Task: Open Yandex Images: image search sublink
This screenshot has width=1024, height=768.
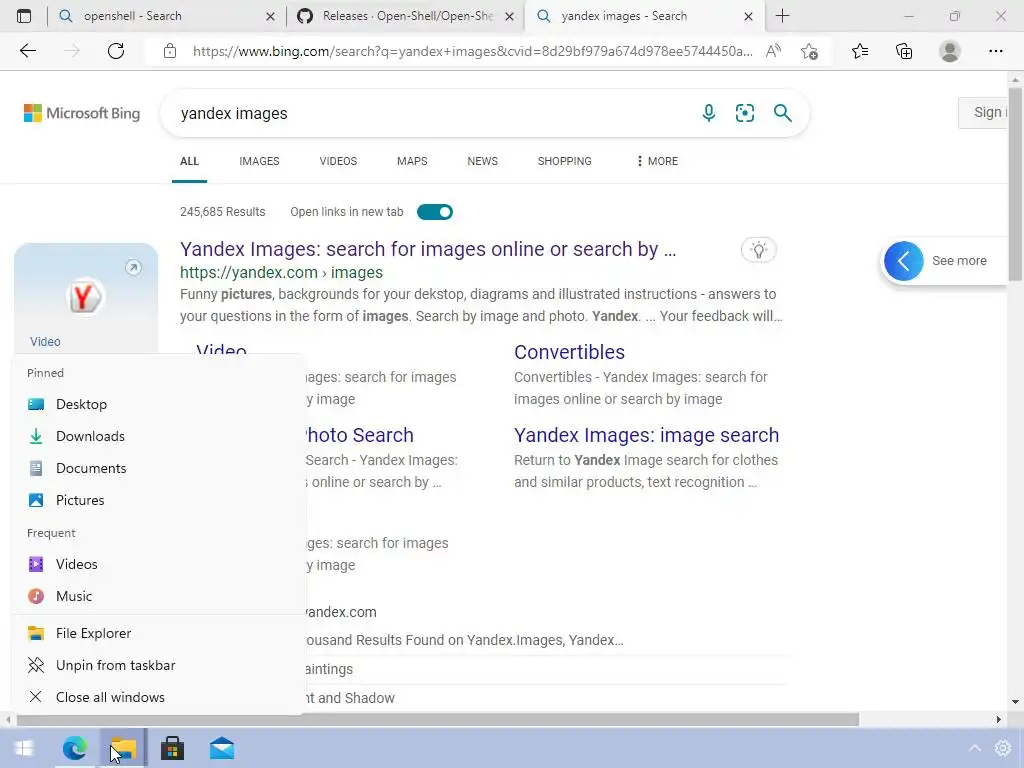Action: (x=647, y=435)
